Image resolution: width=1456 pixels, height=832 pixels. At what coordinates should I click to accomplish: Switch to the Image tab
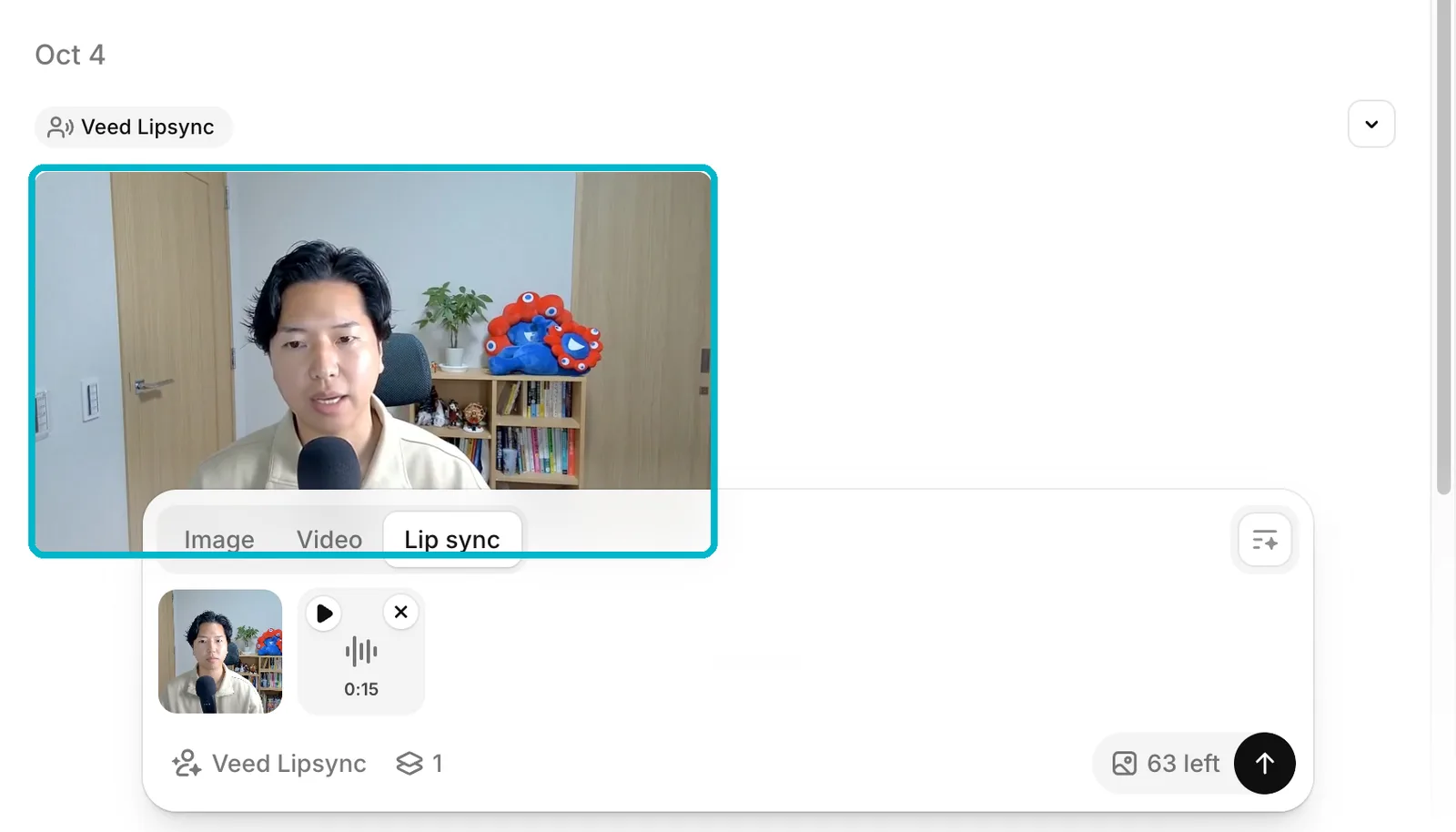point(219,540)
